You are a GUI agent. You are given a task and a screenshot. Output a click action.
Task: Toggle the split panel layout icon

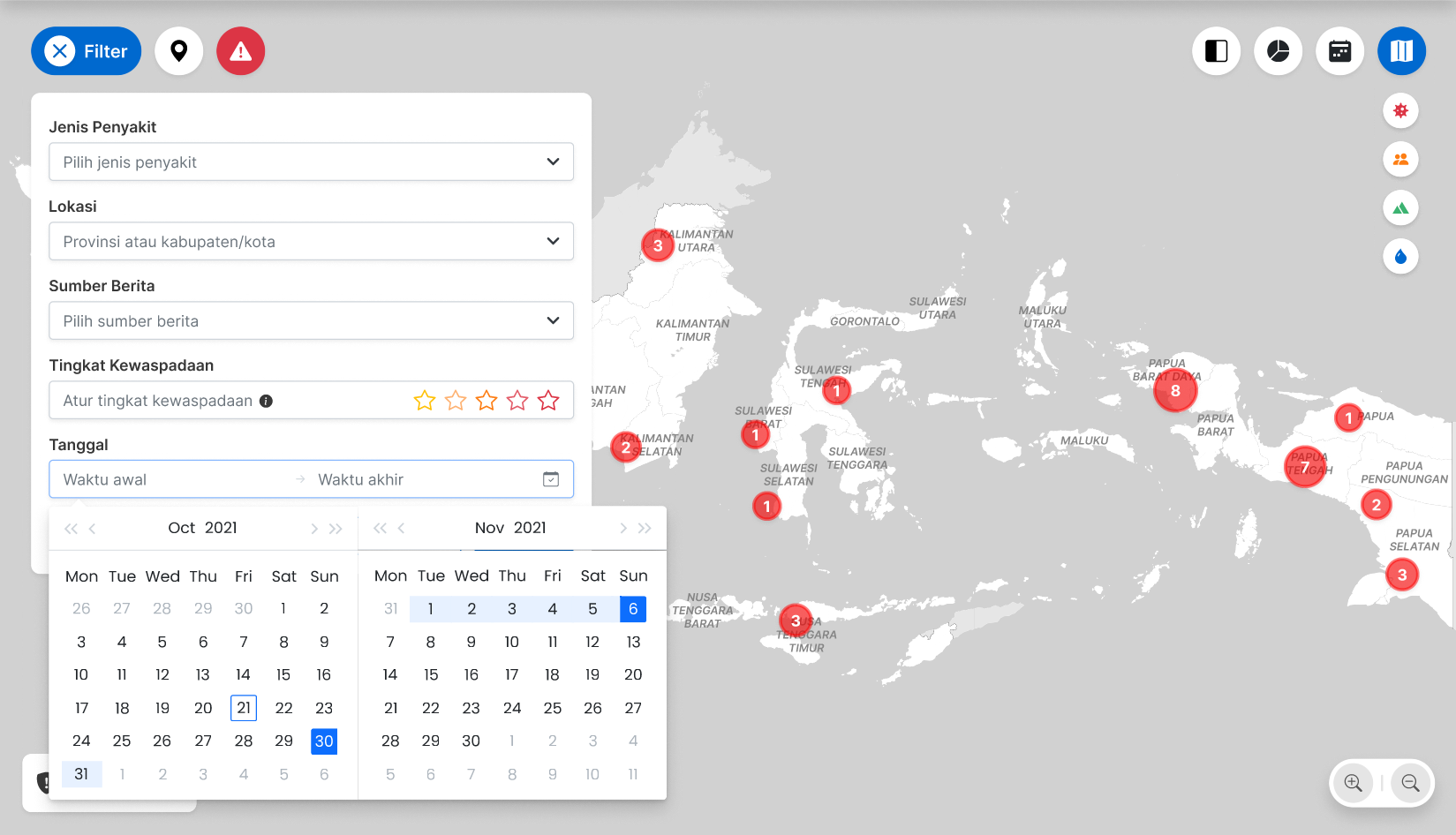tap(1216, 51)
